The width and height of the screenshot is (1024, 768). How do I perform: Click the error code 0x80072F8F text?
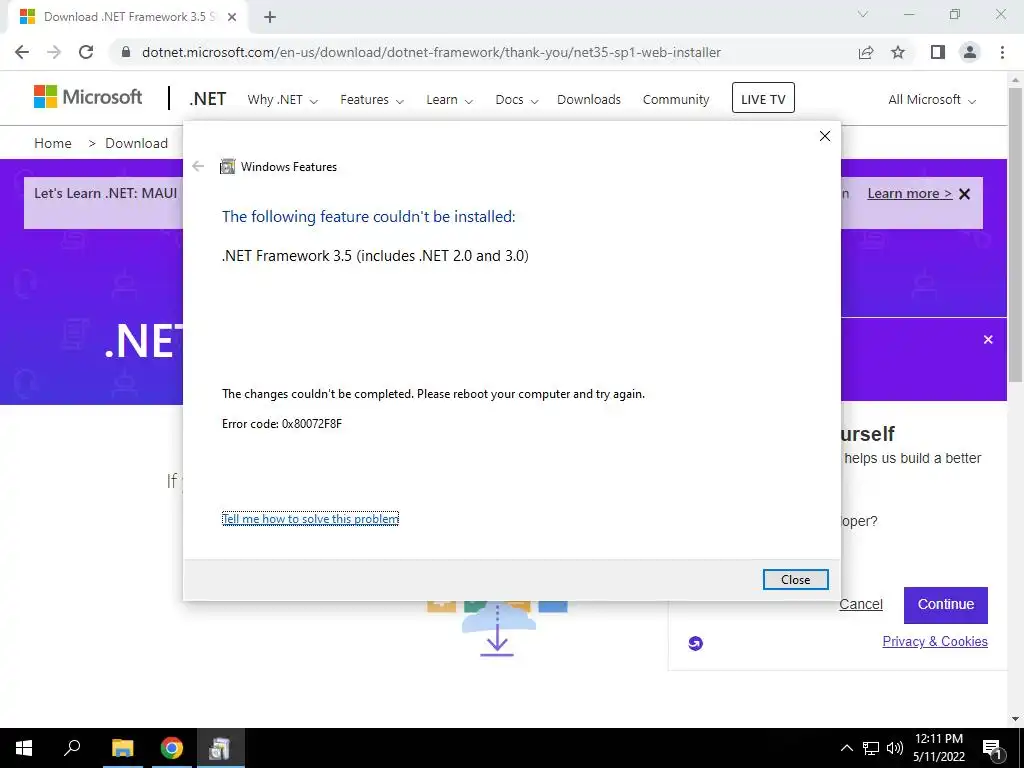[281, 424]
